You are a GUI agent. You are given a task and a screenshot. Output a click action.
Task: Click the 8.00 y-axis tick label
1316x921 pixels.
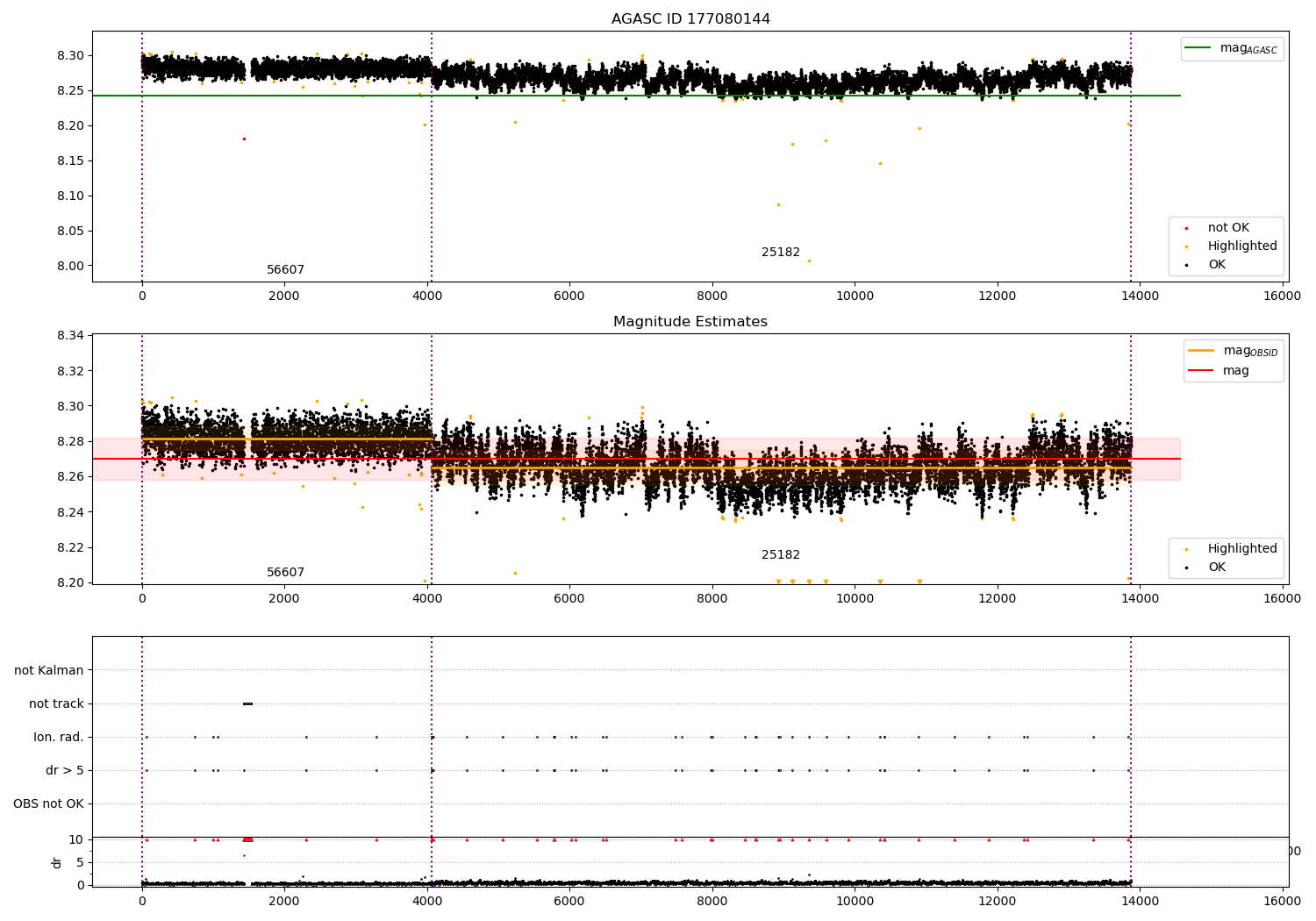click(69, 266)
